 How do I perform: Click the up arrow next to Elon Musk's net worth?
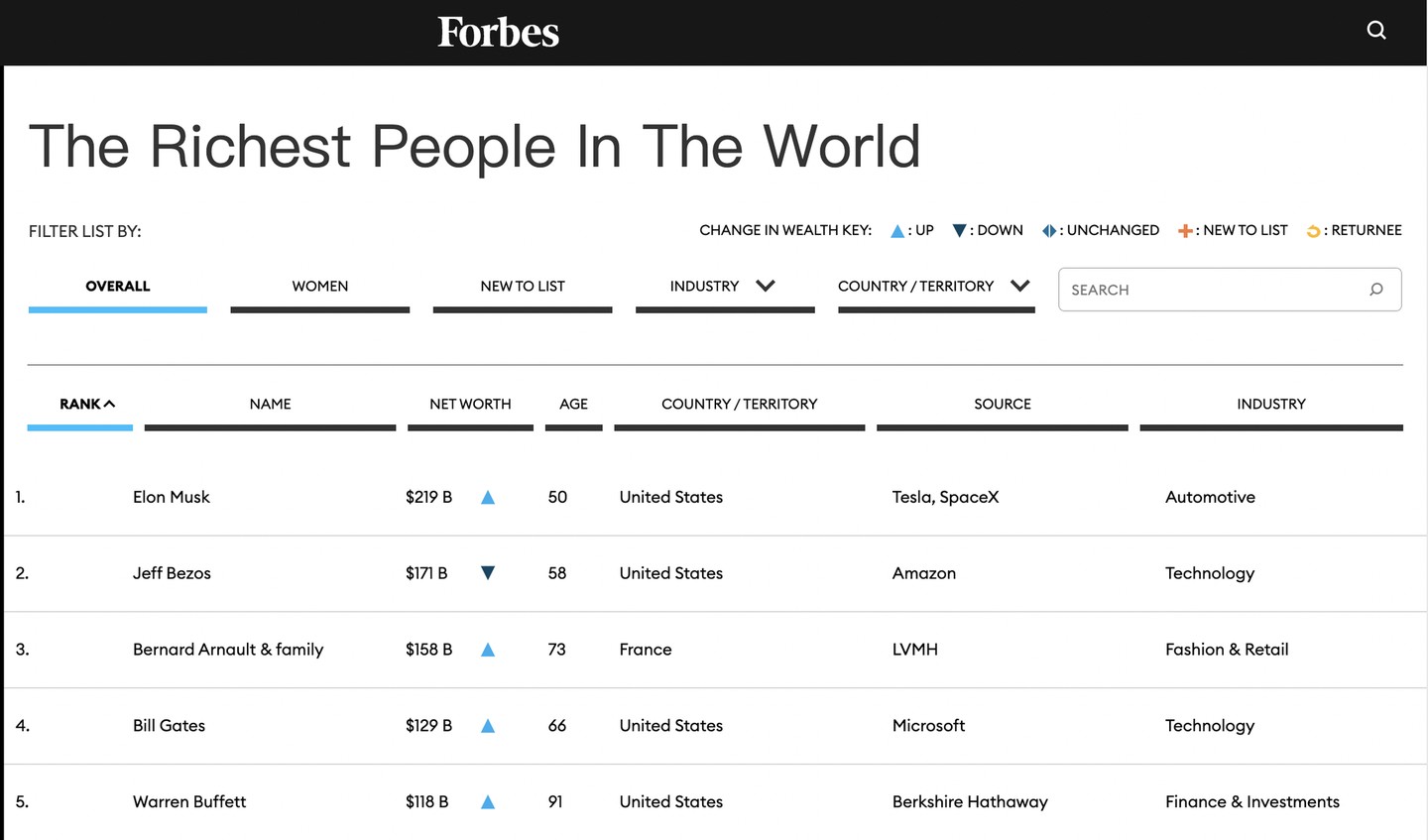[488, 498]
